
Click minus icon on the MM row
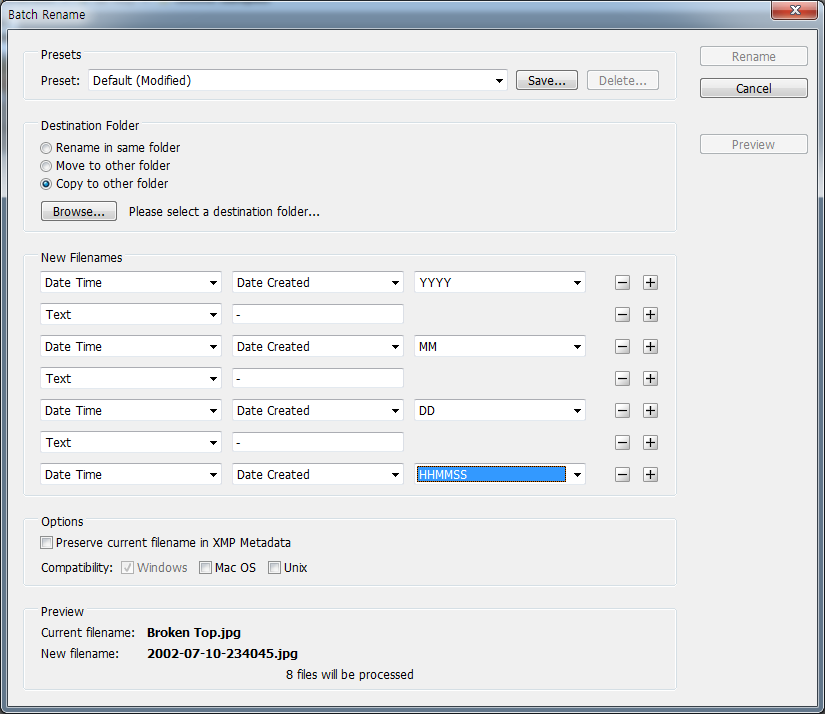(622, 347)
